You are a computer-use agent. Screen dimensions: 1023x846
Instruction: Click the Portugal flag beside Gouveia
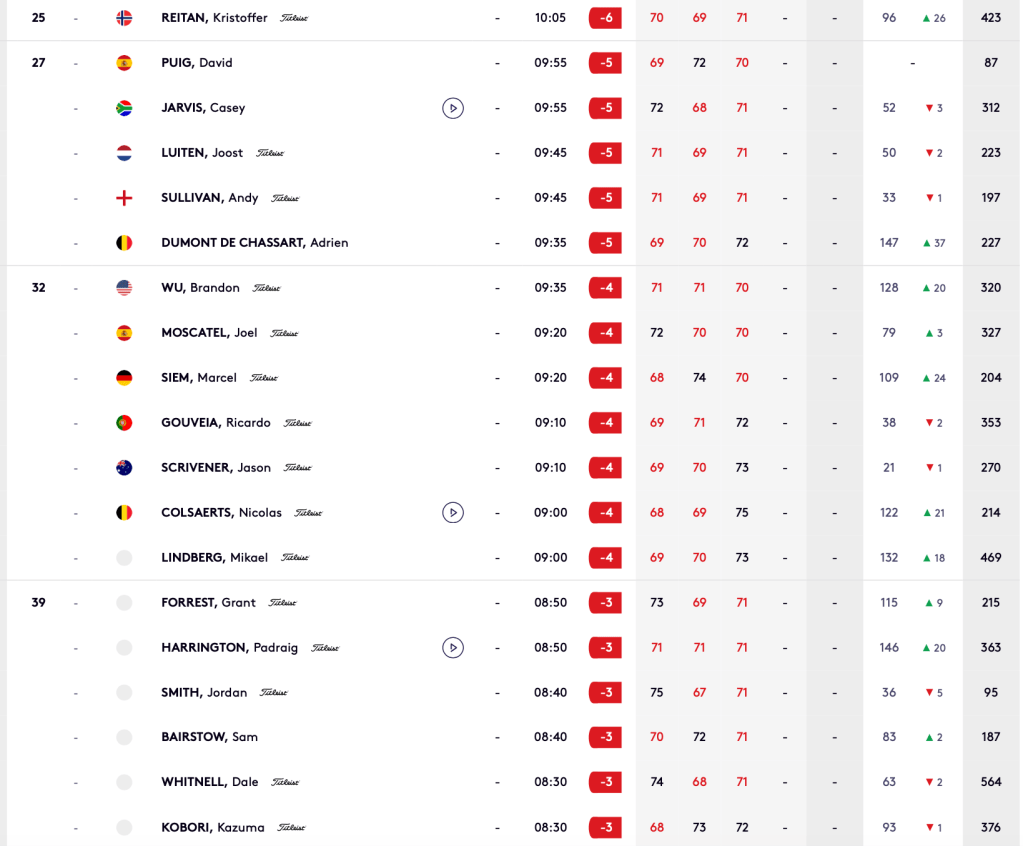click(x=124, y=423)
